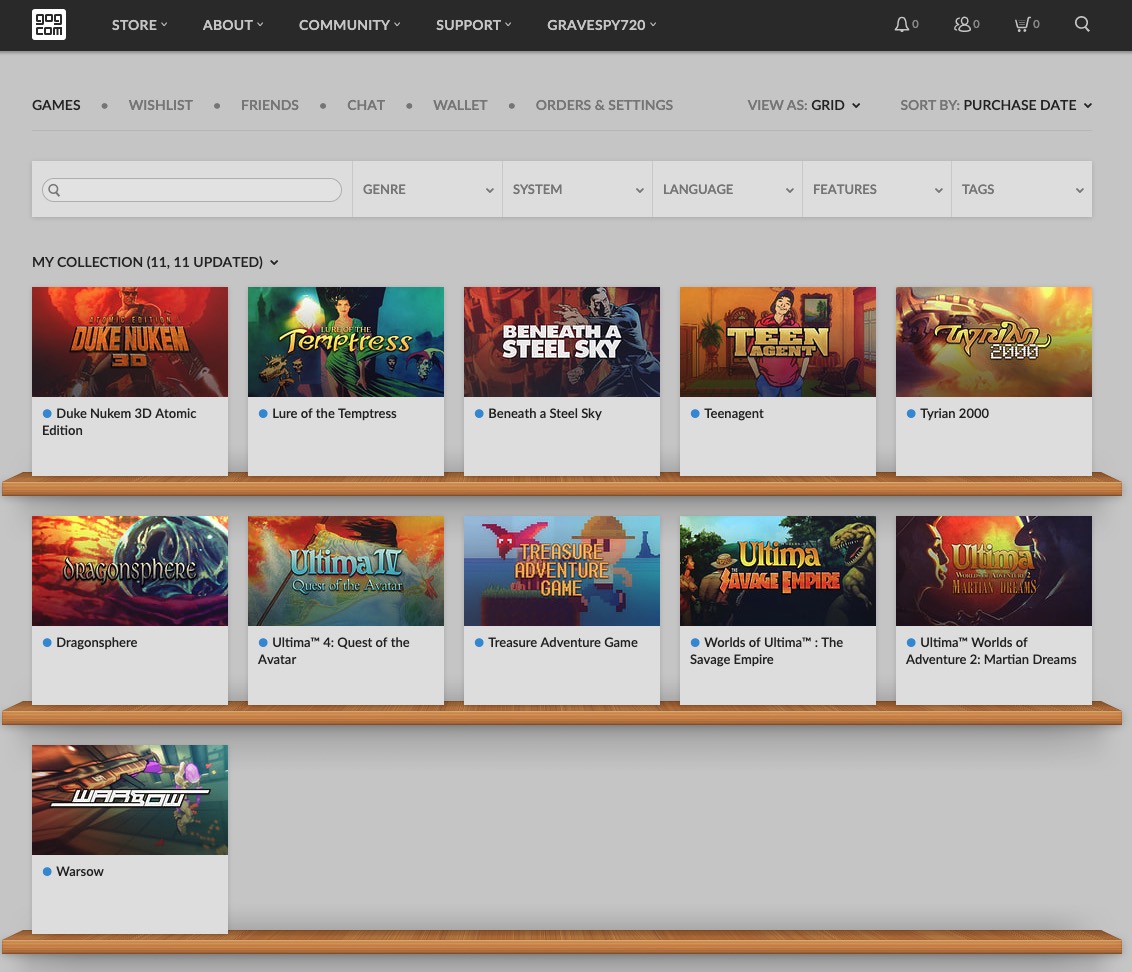
Task: Click the Lure of the Temptress title
Action: tap(334, 414)
